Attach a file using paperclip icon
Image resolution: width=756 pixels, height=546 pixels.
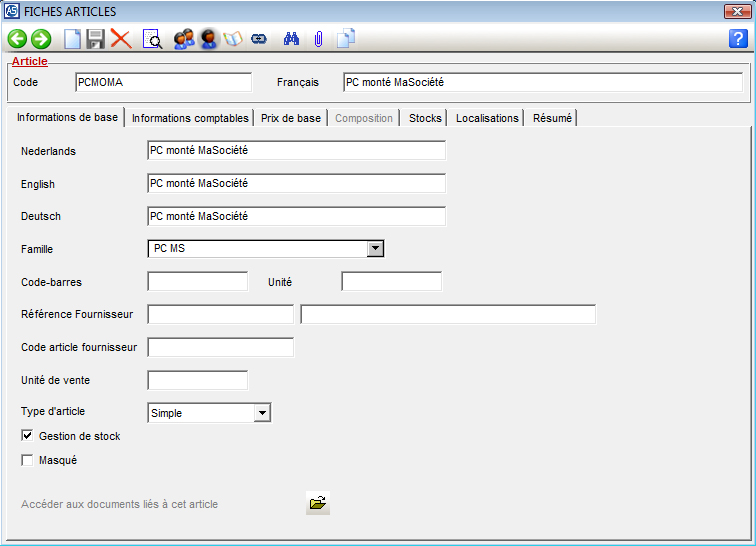pyautogui.click(x=318, y=39)
